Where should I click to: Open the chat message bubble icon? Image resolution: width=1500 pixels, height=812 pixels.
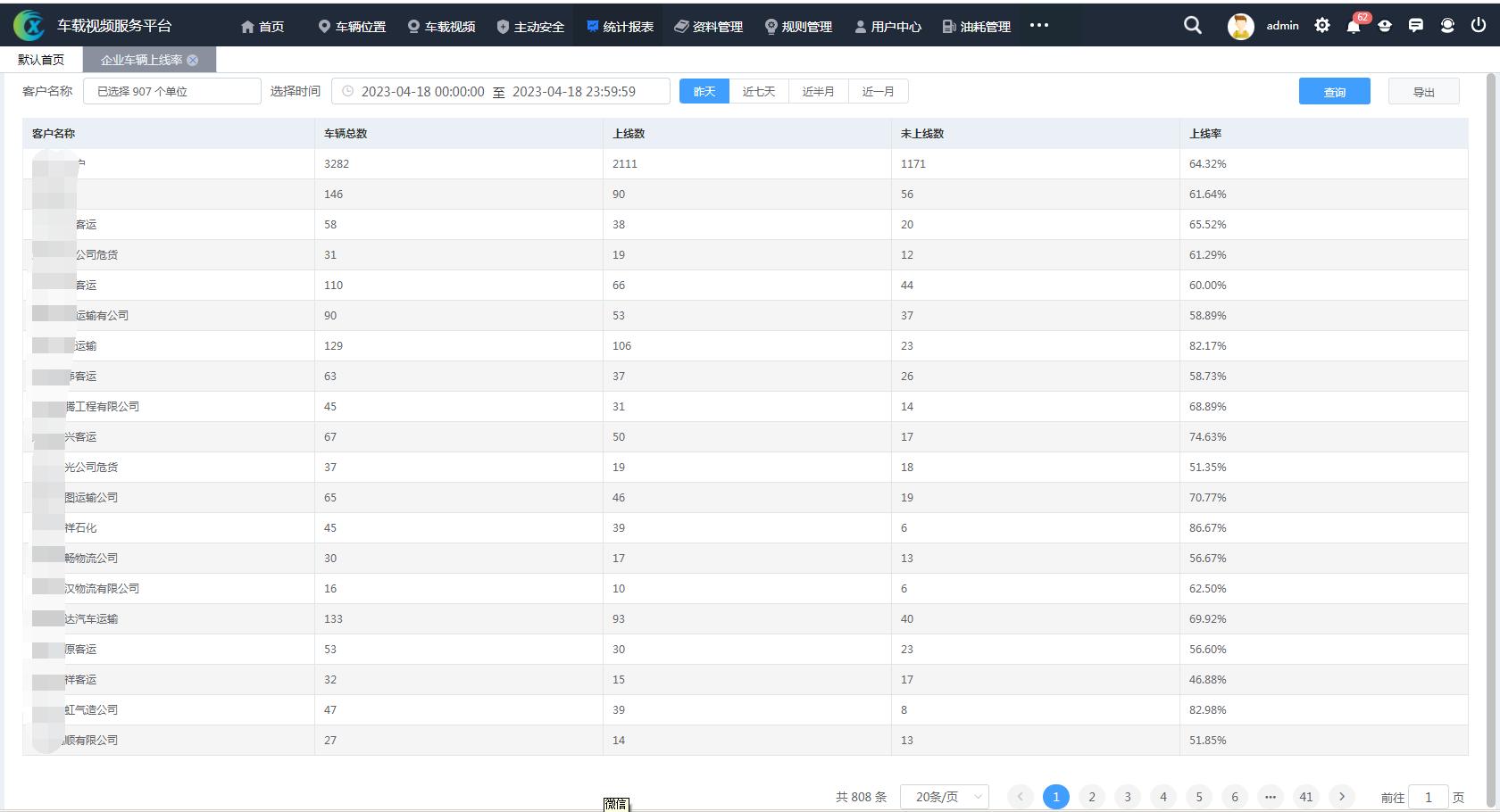pyautogui.click(x=1415, y=26)
